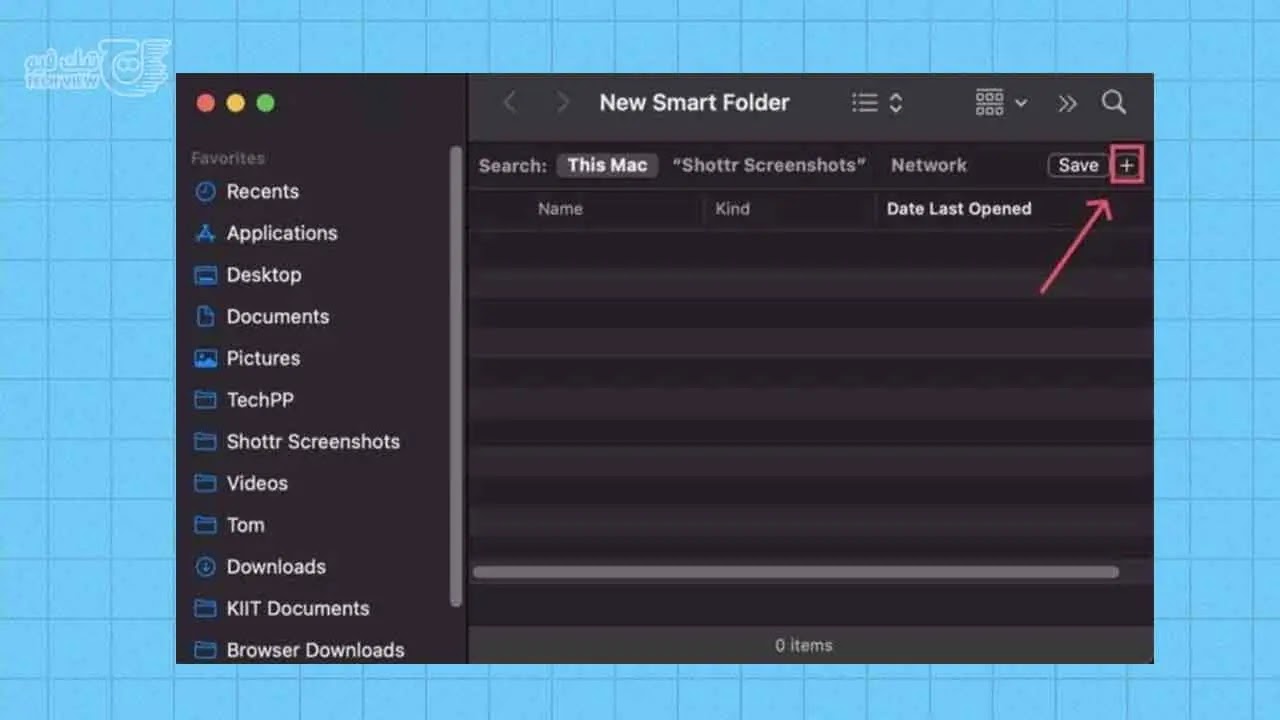Image resolution: width=1280 pixels, height=720 pixels.
Task: Click the Documents file icon in sidebar
Action: (x=205, y=317)
